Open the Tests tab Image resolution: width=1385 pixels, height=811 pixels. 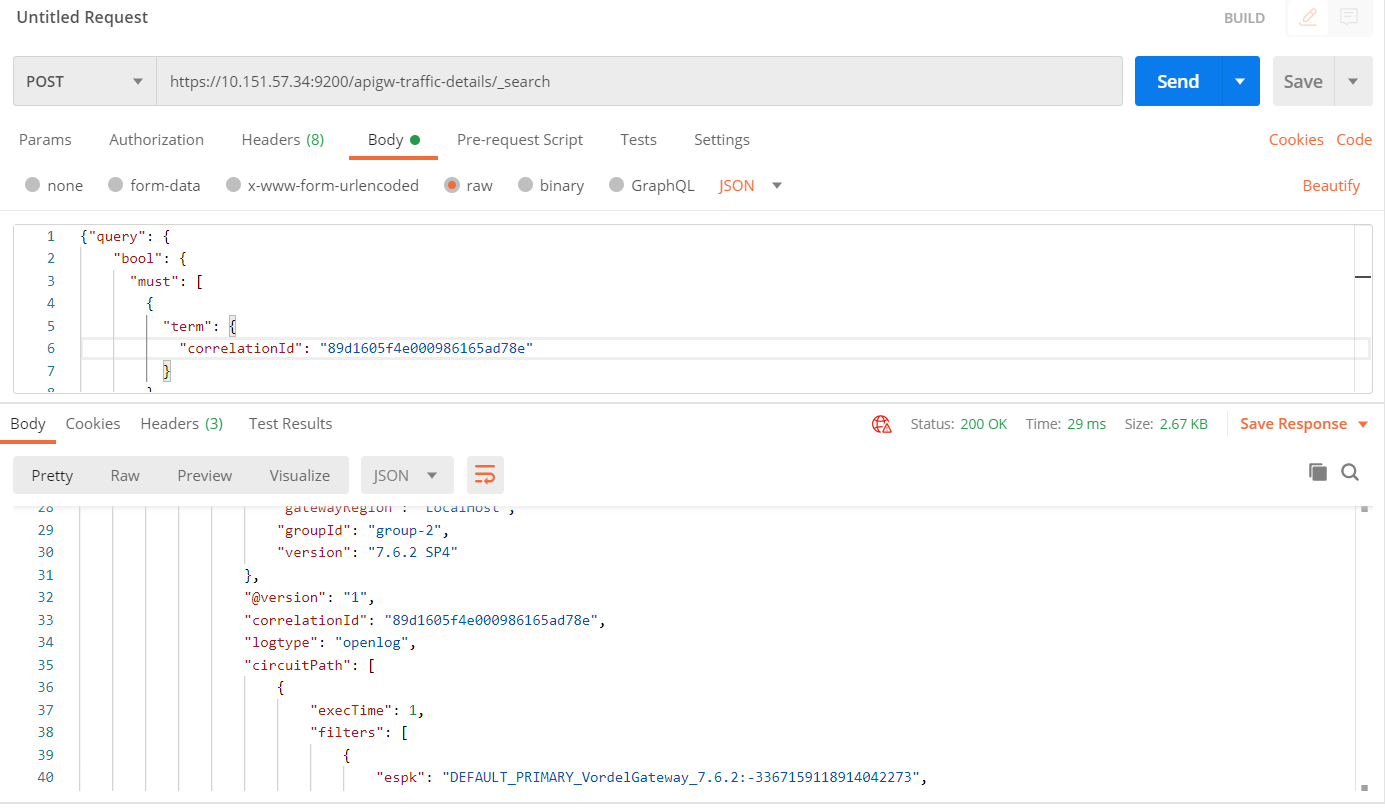coord(638,140)
